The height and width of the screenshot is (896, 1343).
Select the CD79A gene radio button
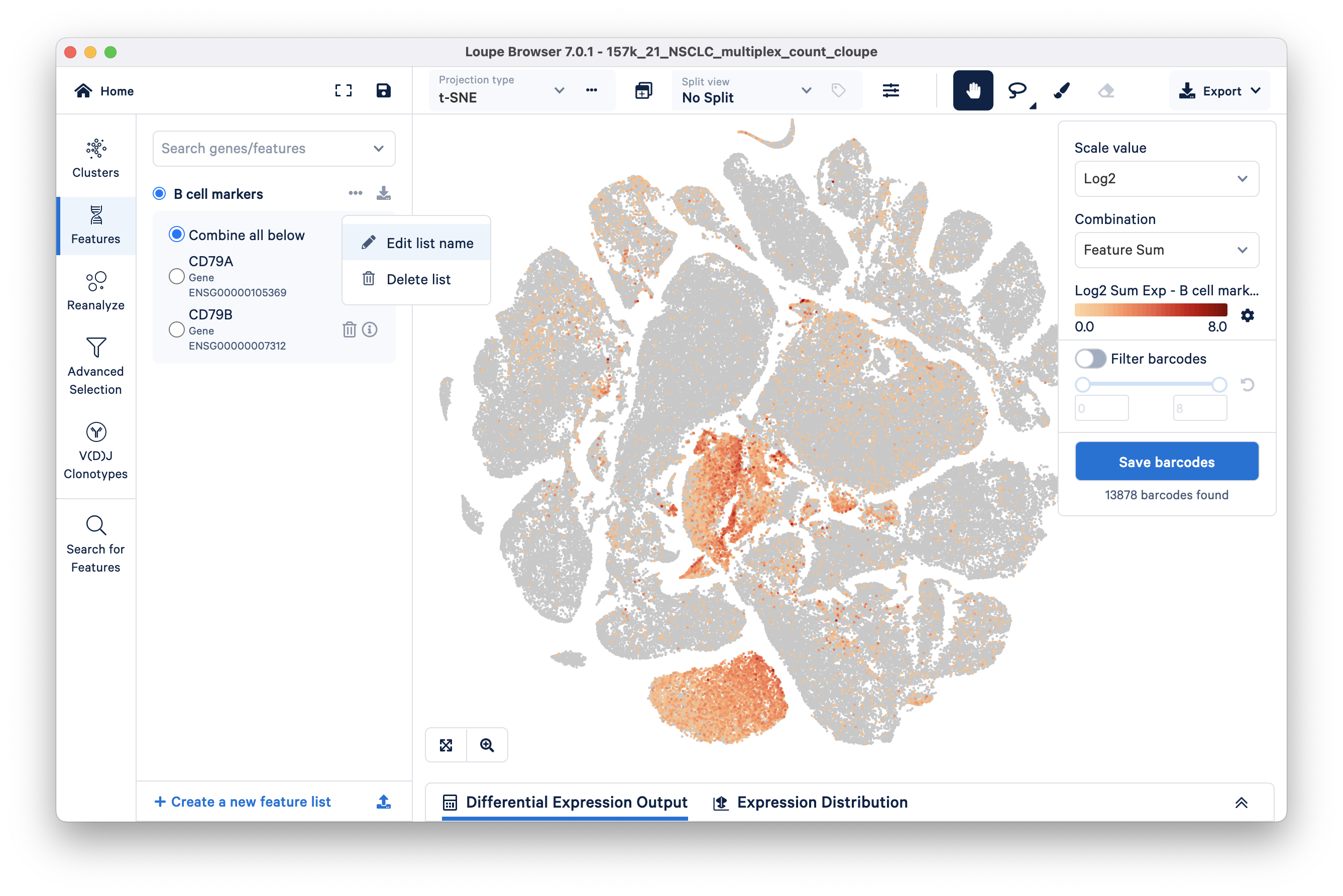(x=176, y=276)
